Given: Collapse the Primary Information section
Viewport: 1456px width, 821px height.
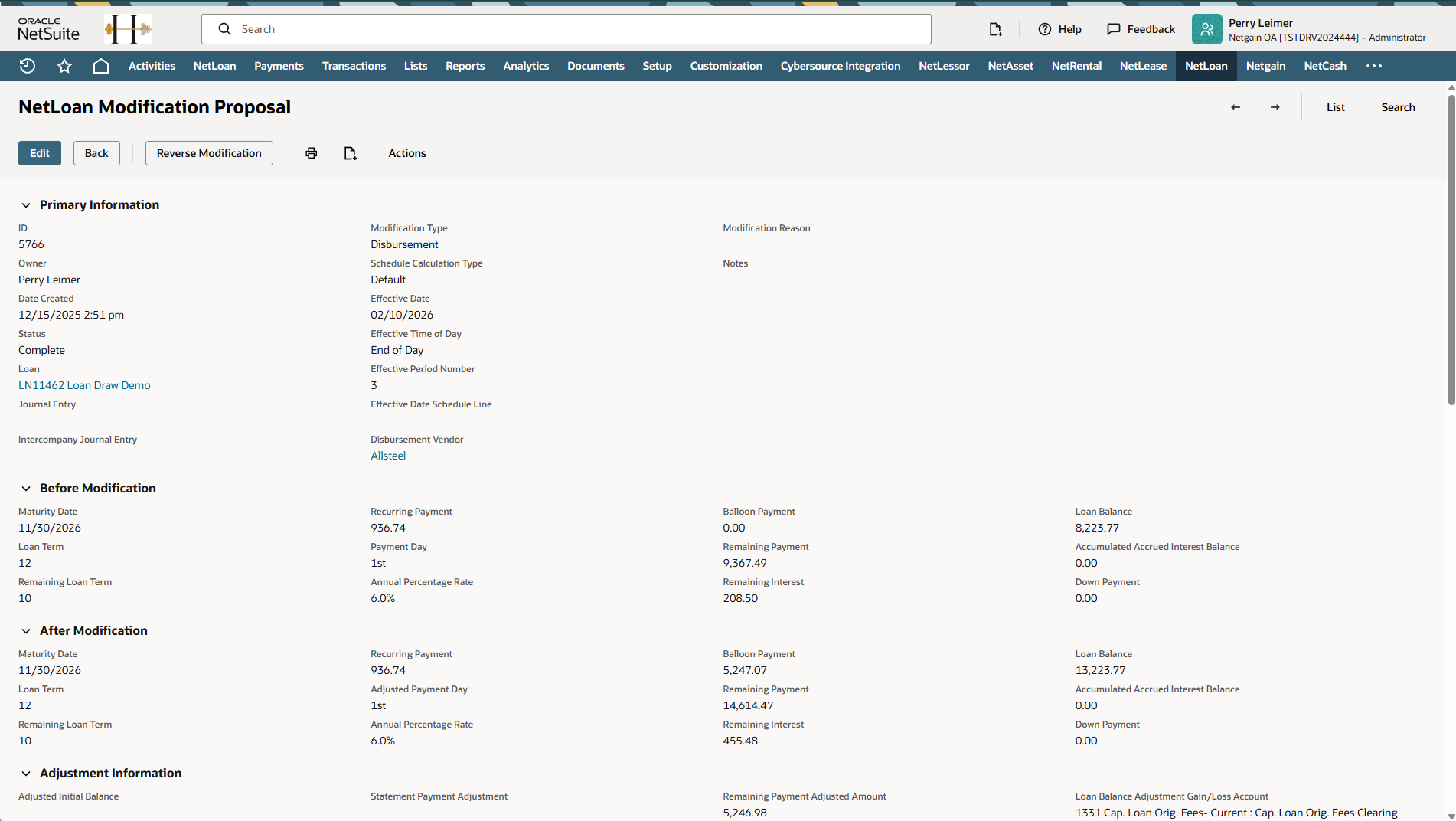Looking at the screenshot, I should point(26,205).
